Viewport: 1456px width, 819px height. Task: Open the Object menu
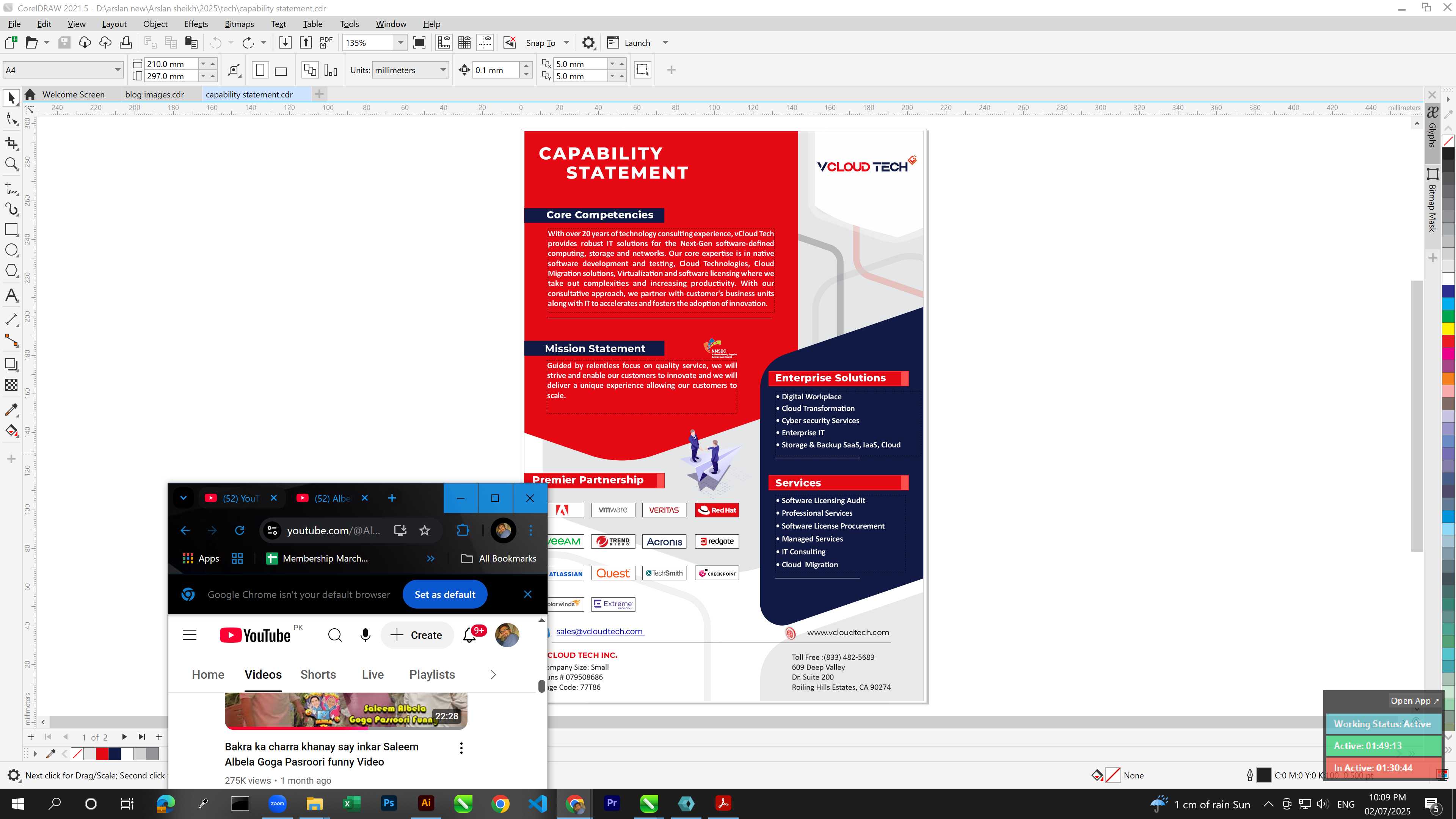click(x=155, y=24)
